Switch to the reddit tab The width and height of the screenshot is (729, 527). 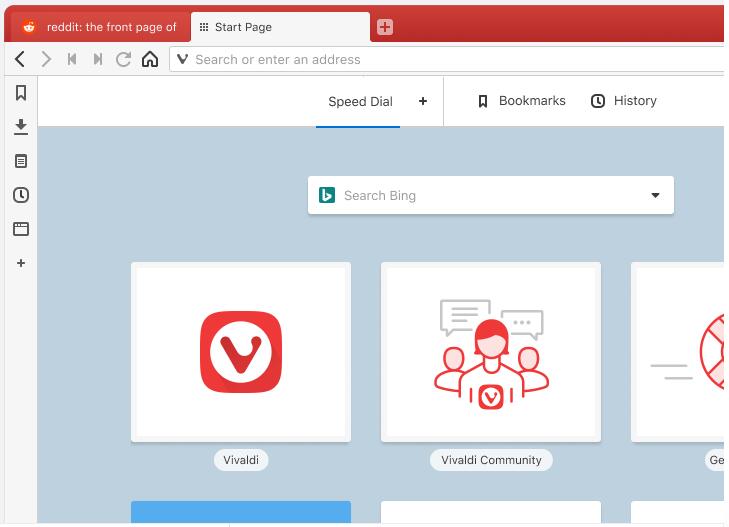tap(99, 27)
